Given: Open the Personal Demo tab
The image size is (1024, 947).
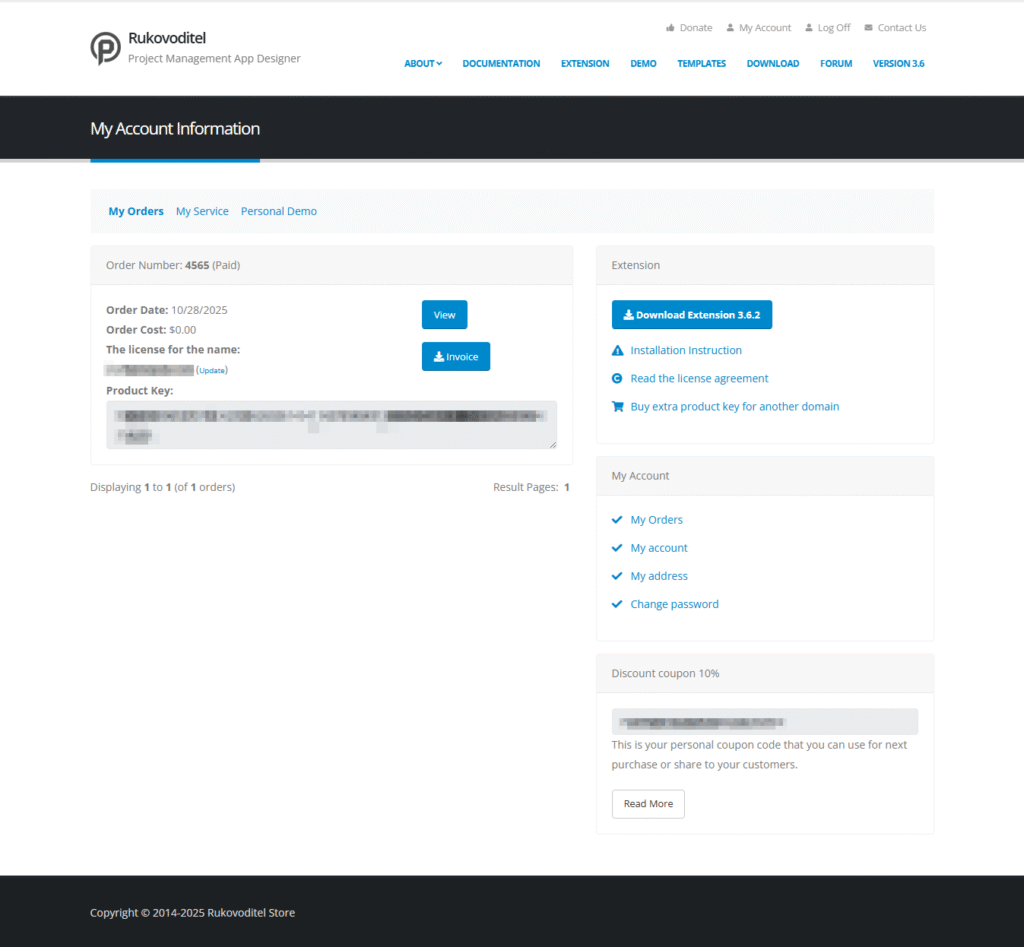Looking at the screenshot, I should click(279, 212).
